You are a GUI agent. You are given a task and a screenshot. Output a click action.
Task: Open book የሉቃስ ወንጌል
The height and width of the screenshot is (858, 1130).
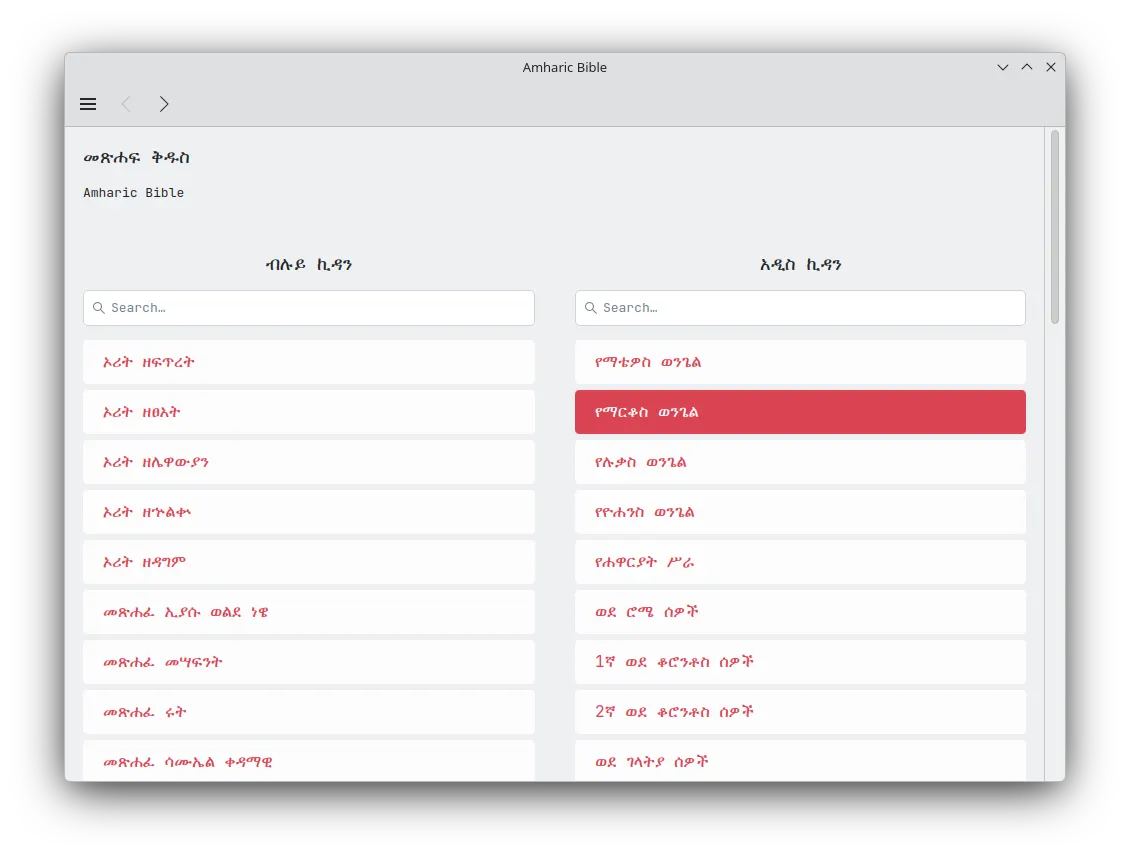pos(800,462)
